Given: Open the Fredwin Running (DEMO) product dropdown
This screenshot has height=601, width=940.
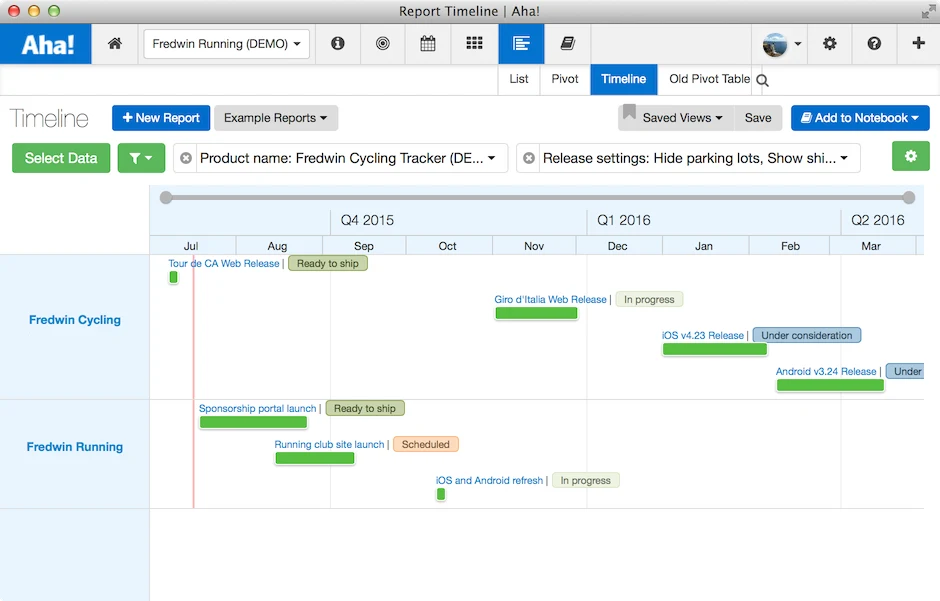Looking at the screenshot, I should pyautogui.click(x=227, y=44).
